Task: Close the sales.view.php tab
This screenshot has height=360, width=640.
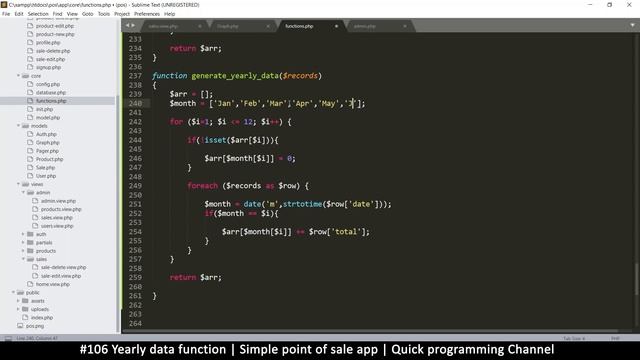Action: click(x=200, y=26)
